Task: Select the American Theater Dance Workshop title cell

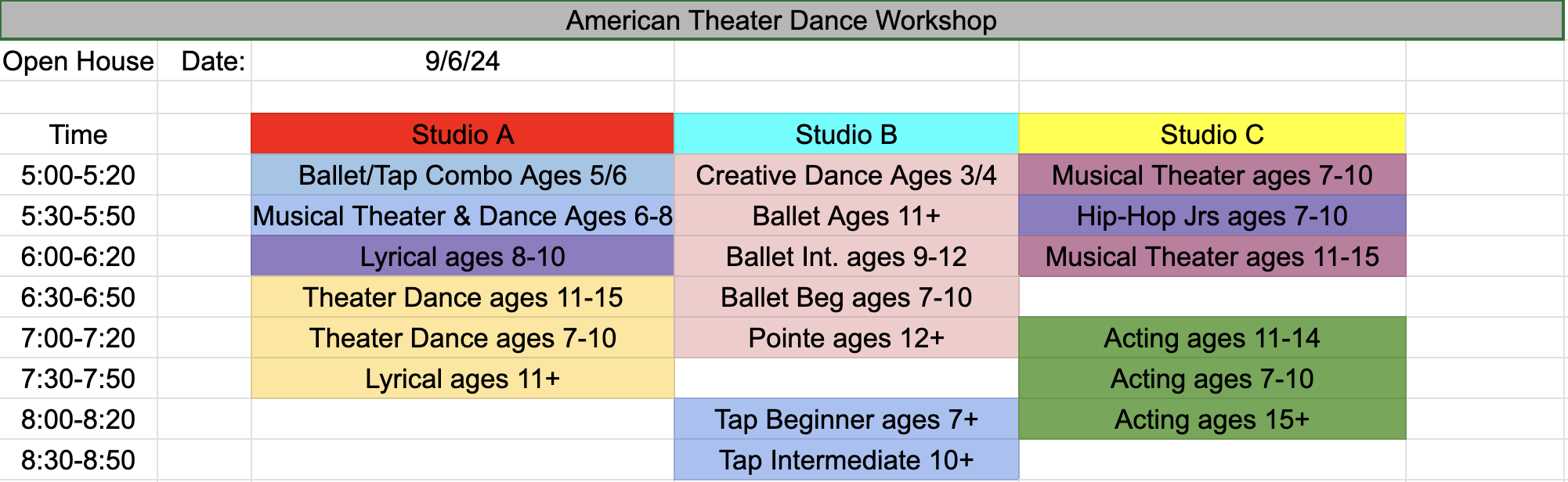Action: (782, 20)
